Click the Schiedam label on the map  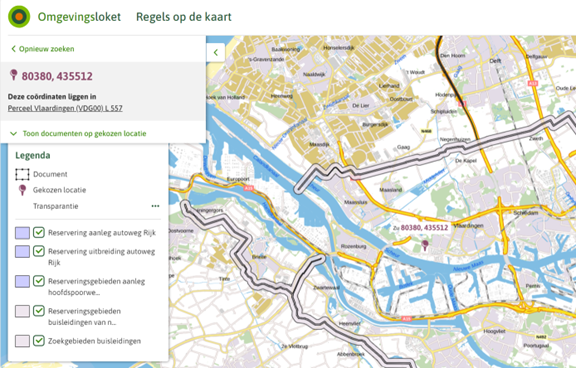526,213
